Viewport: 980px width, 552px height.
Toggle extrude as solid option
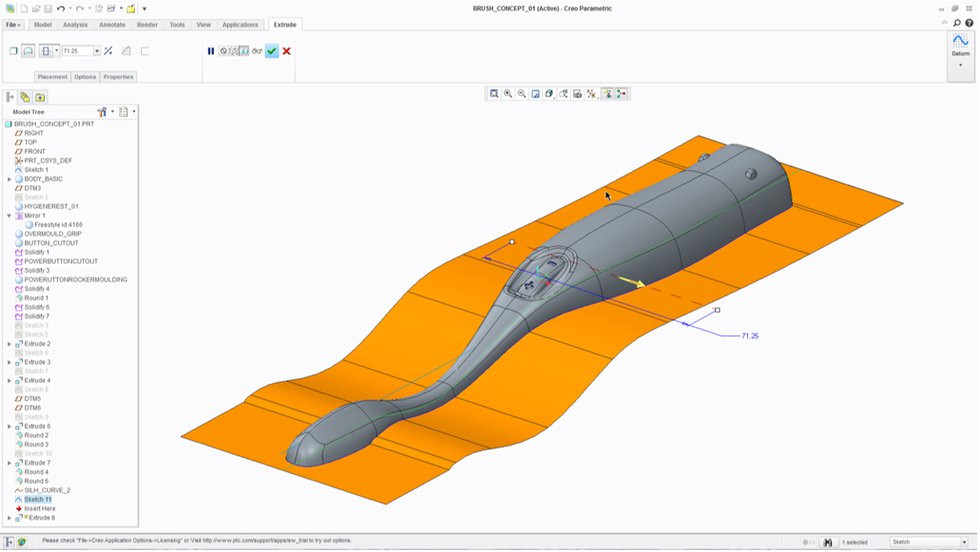(13, 51)
